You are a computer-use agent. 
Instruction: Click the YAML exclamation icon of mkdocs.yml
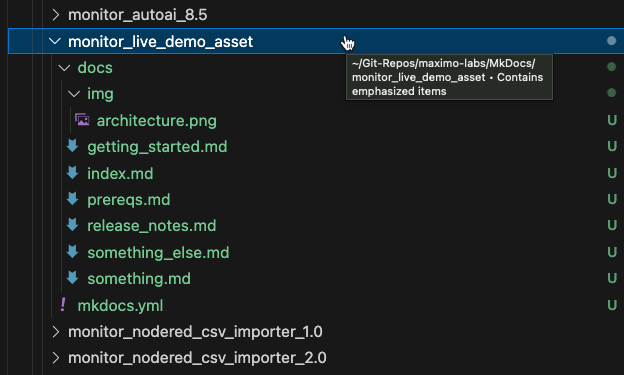[x=63, y=305]
